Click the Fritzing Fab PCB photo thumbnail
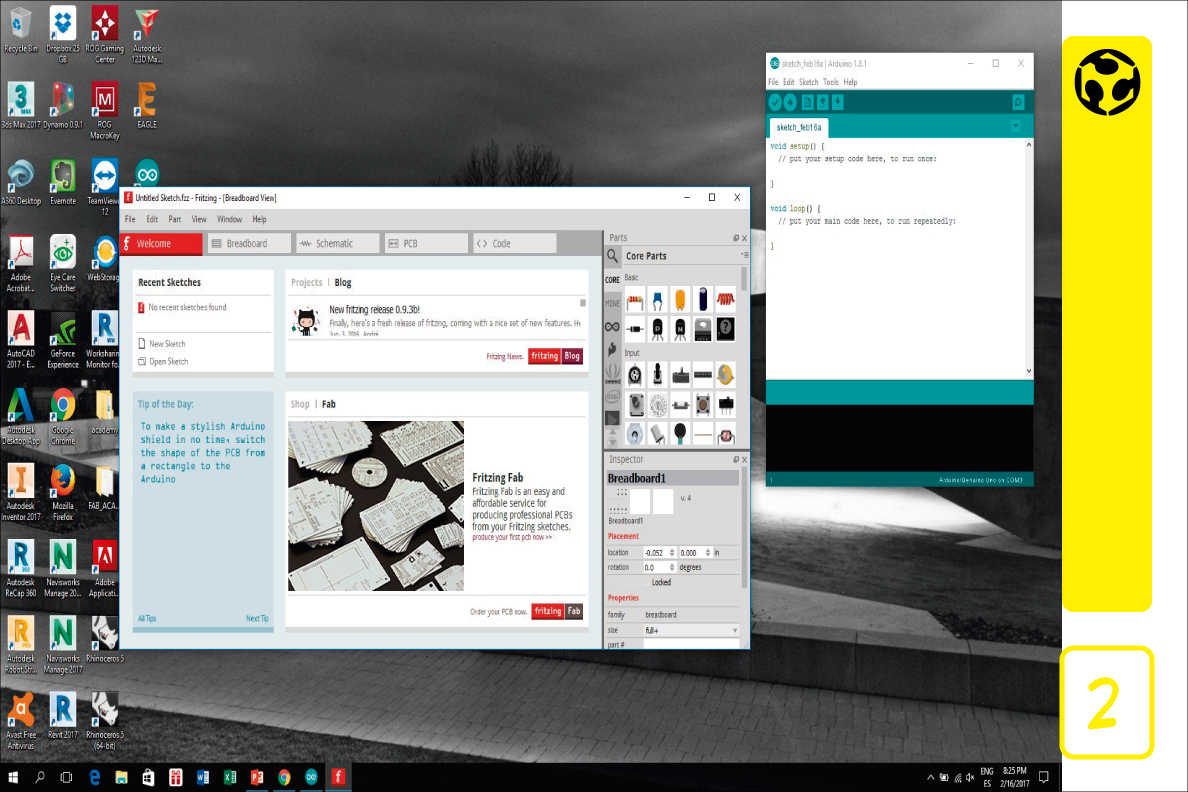This screenshot has width=1188, height=792. tap(376, 506)
